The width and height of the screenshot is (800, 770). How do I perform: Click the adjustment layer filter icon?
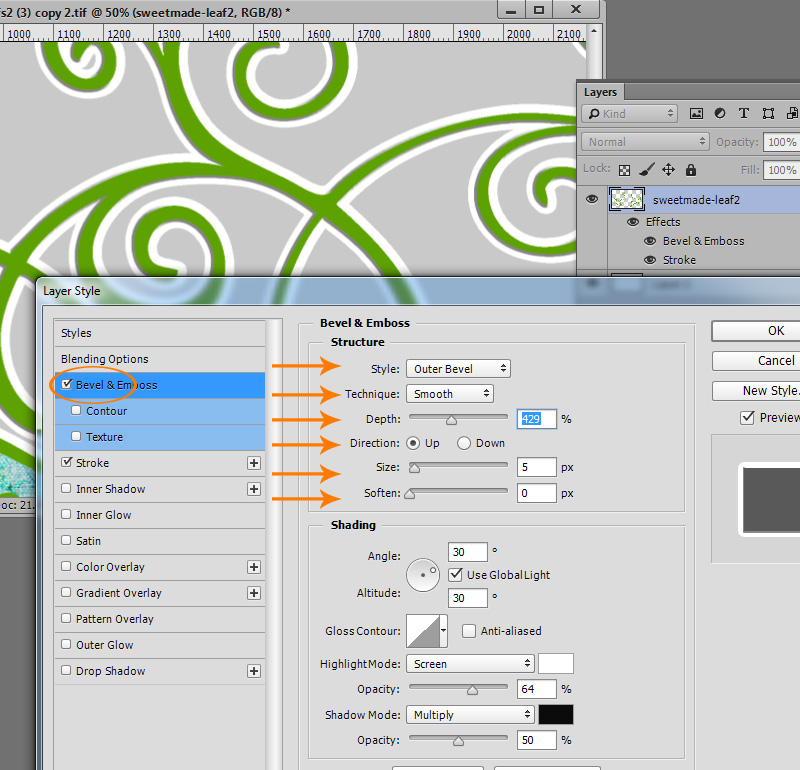pos(720,113)
